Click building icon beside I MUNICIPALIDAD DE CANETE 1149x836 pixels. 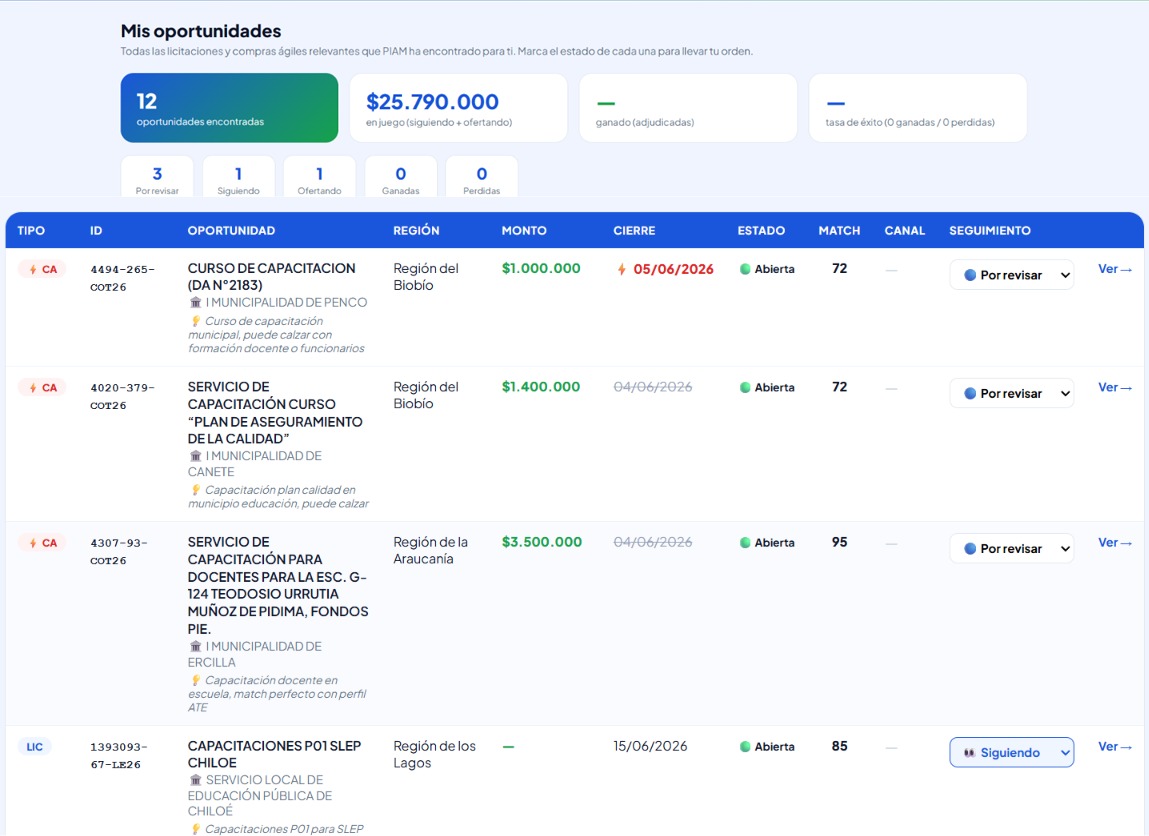[x=195, y=456]
